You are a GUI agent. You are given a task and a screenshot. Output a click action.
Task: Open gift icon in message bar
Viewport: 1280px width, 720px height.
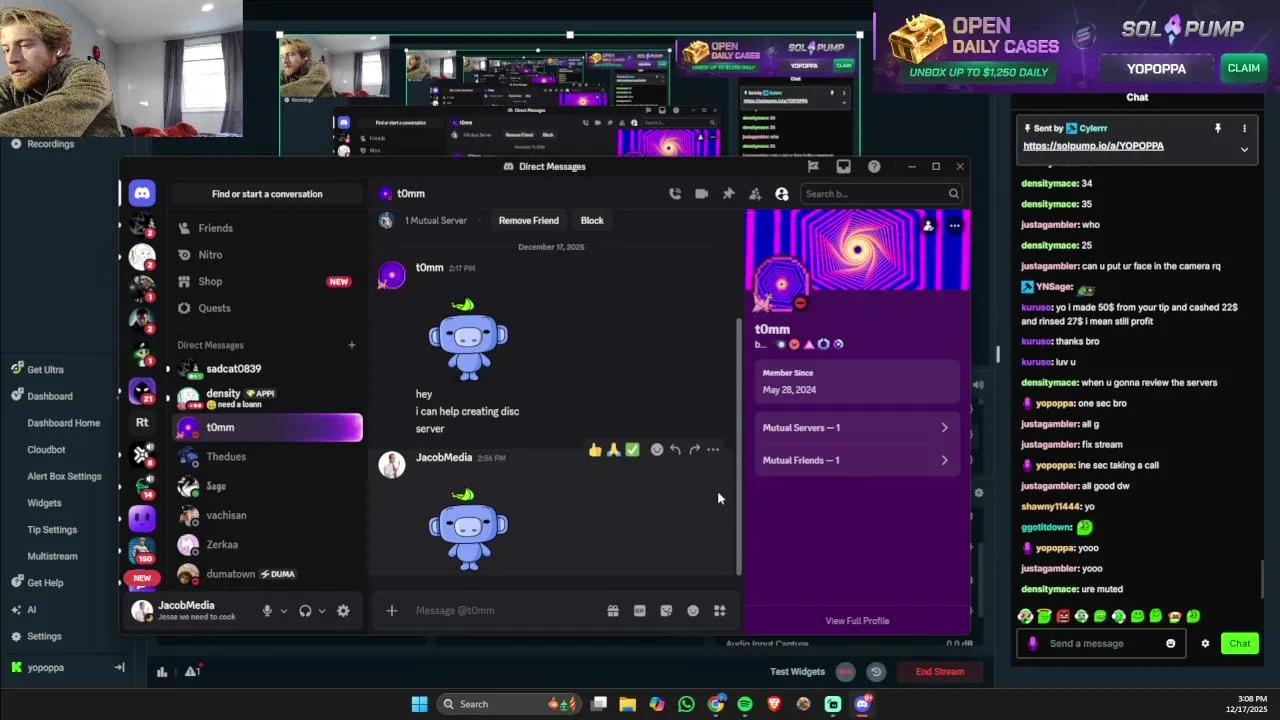[x=613, y=611]
